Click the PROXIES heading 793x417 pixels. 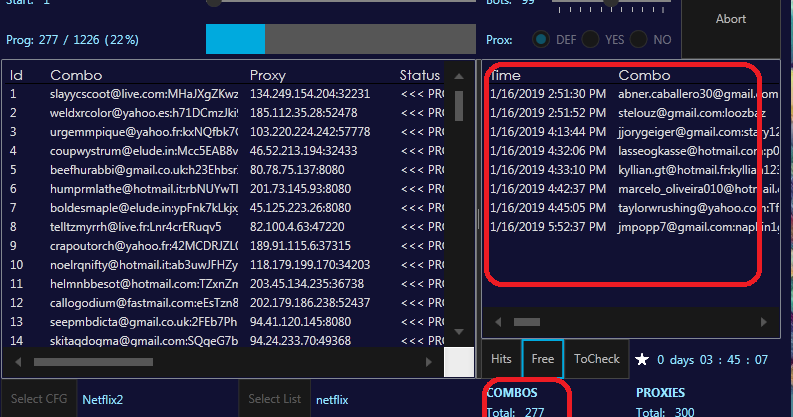pyautogui.click(x=660, y=393)
